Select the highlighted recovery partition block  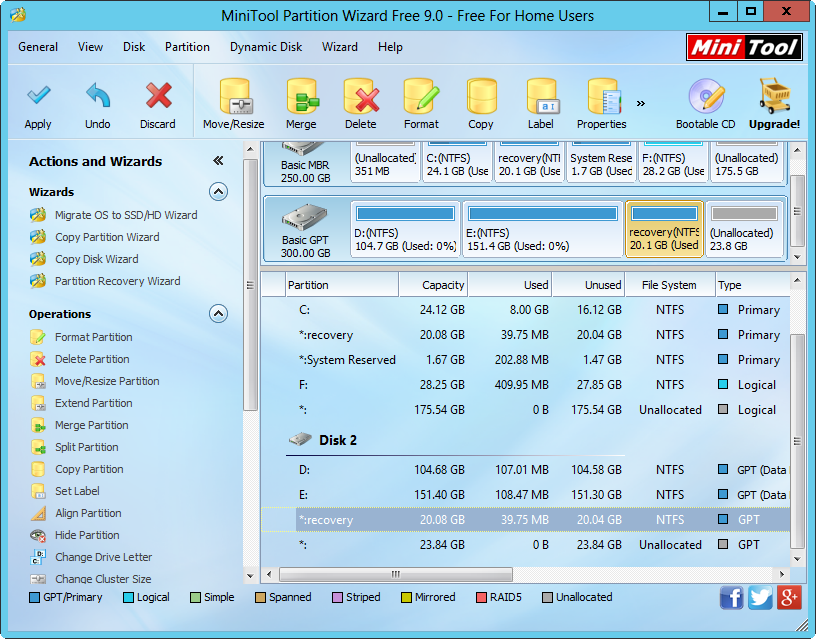click(664, 229)
